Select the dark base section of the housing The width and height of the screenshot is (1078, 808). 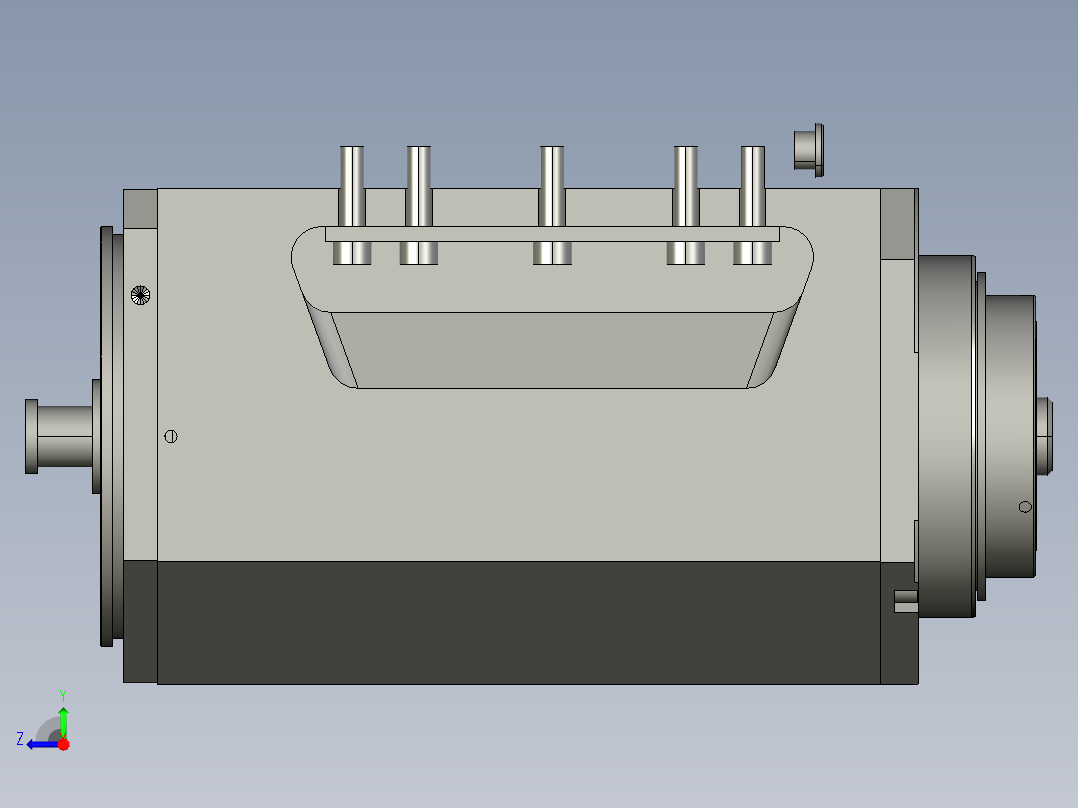(519, 622)
